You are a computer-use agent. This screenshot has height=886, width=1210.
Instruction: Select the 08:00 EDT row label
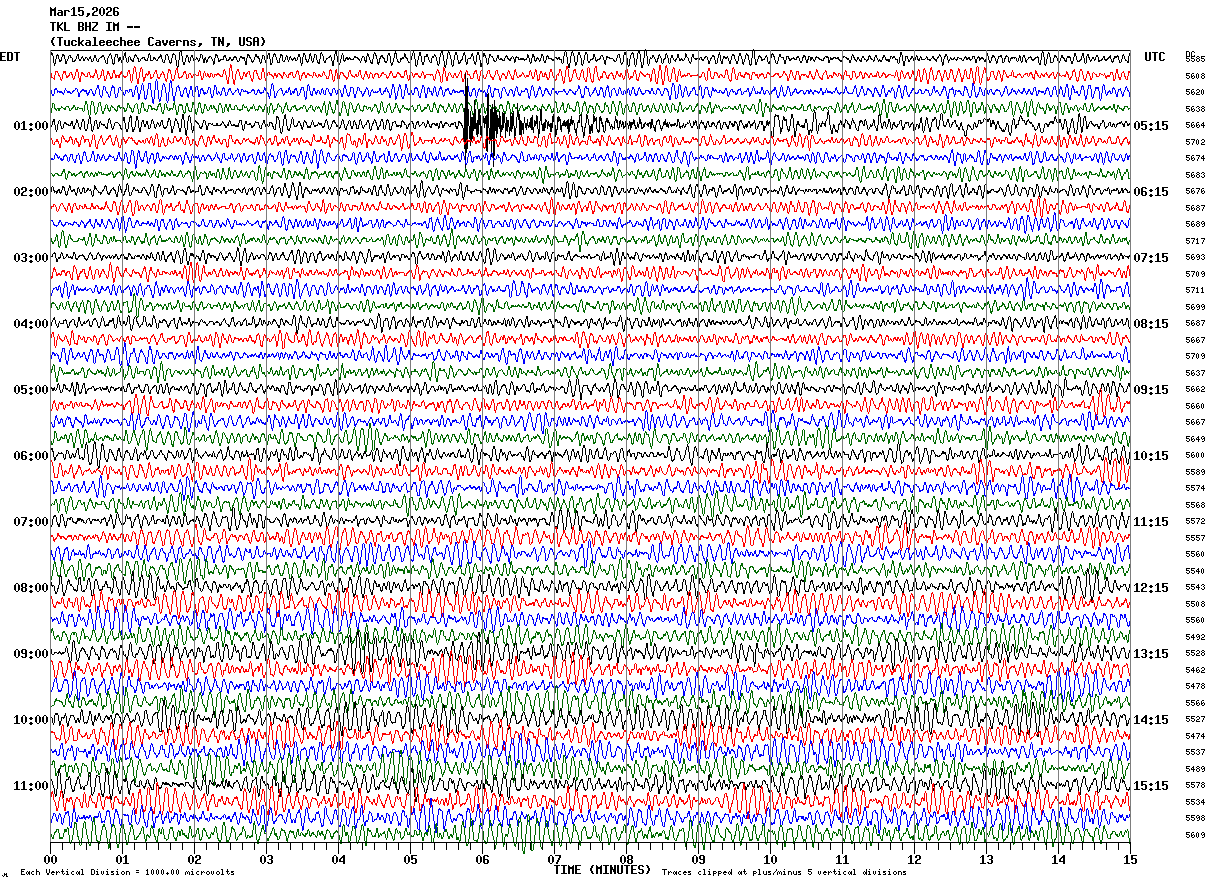pos(31,588)
